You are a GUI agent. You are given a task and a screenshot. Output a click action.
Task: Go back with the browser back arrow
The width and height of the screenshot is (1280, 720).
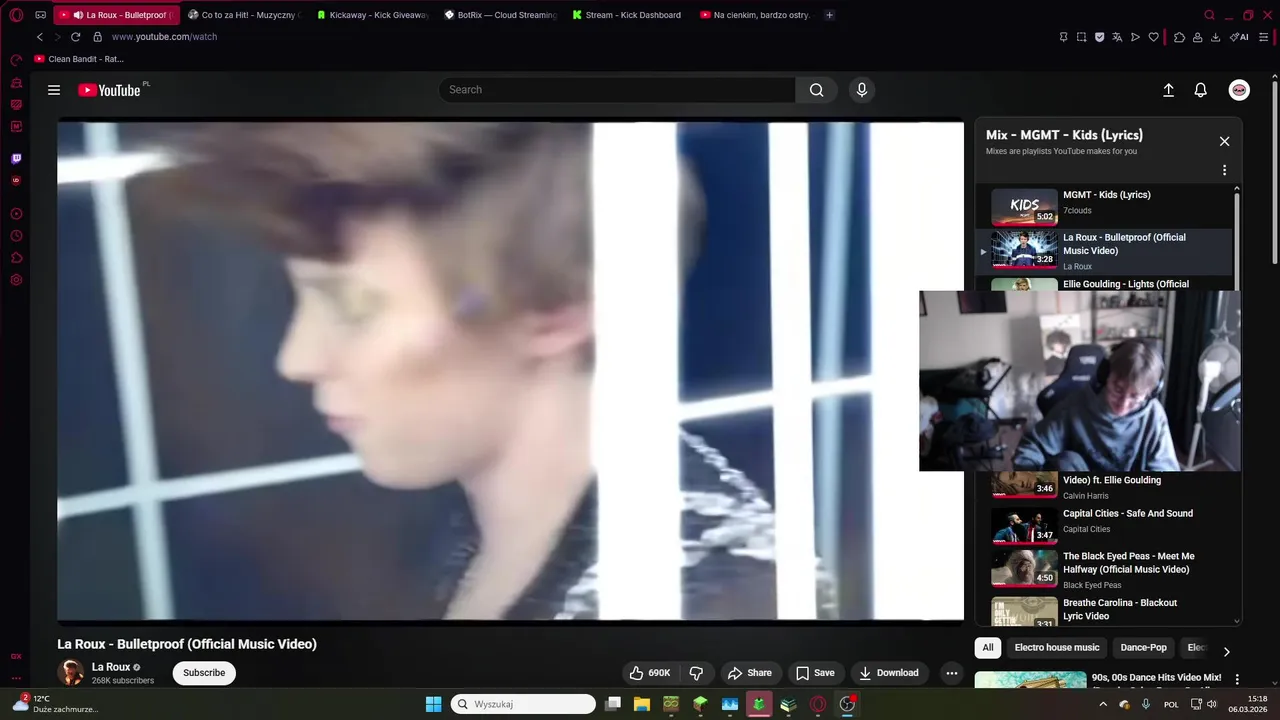tap(40, 37)
